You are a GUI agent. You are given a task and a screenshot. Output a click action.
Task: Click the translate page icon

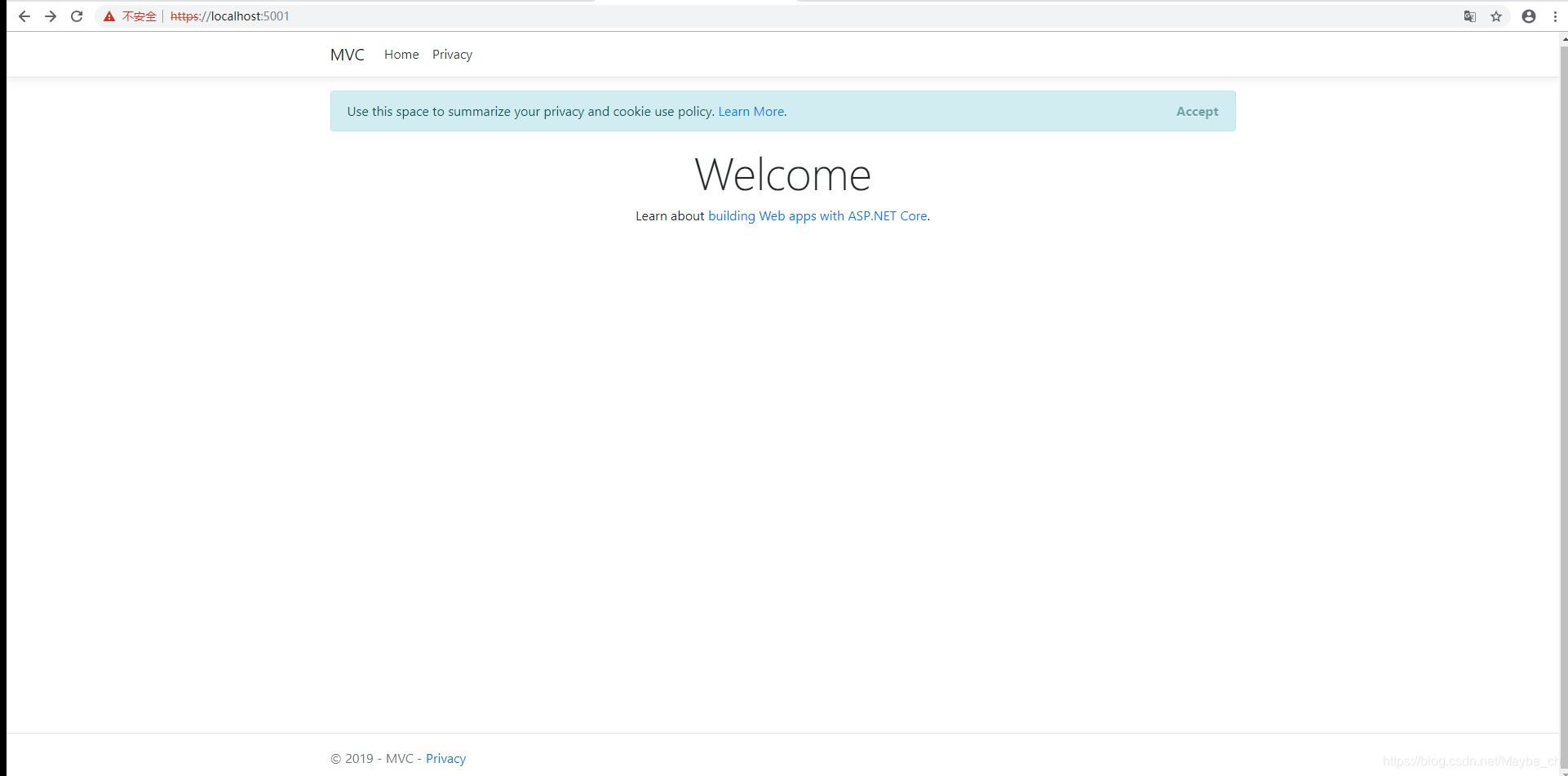point(1470,16)
